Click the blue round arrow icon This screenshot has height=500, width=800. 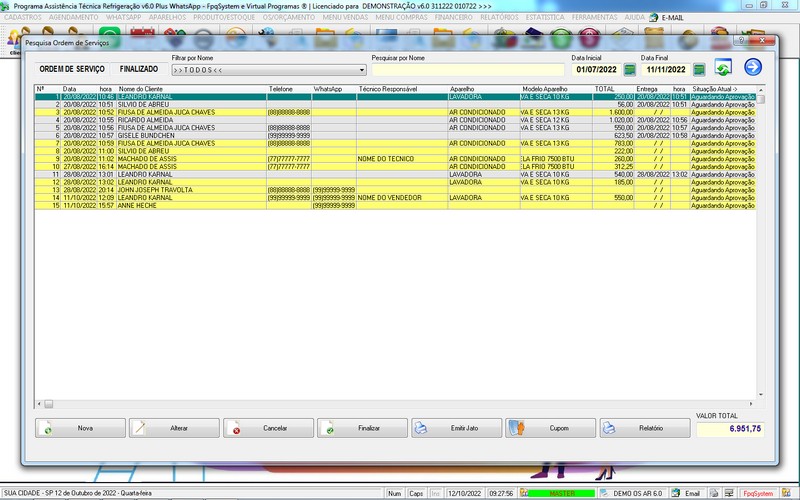pos(753,67)
